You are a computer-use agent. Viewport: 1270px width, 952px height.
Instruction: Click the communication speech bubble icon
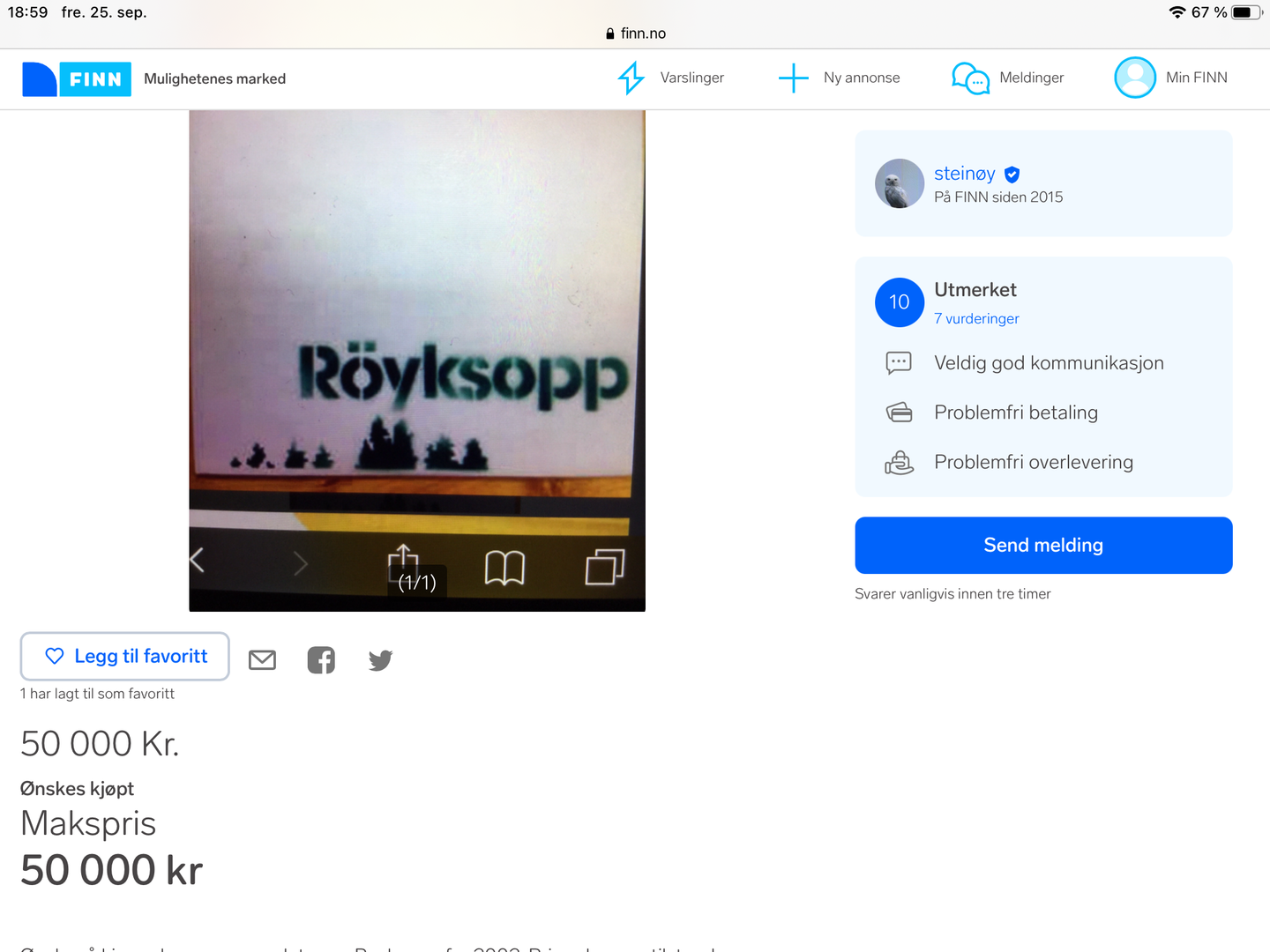click(x=899, y=363)
